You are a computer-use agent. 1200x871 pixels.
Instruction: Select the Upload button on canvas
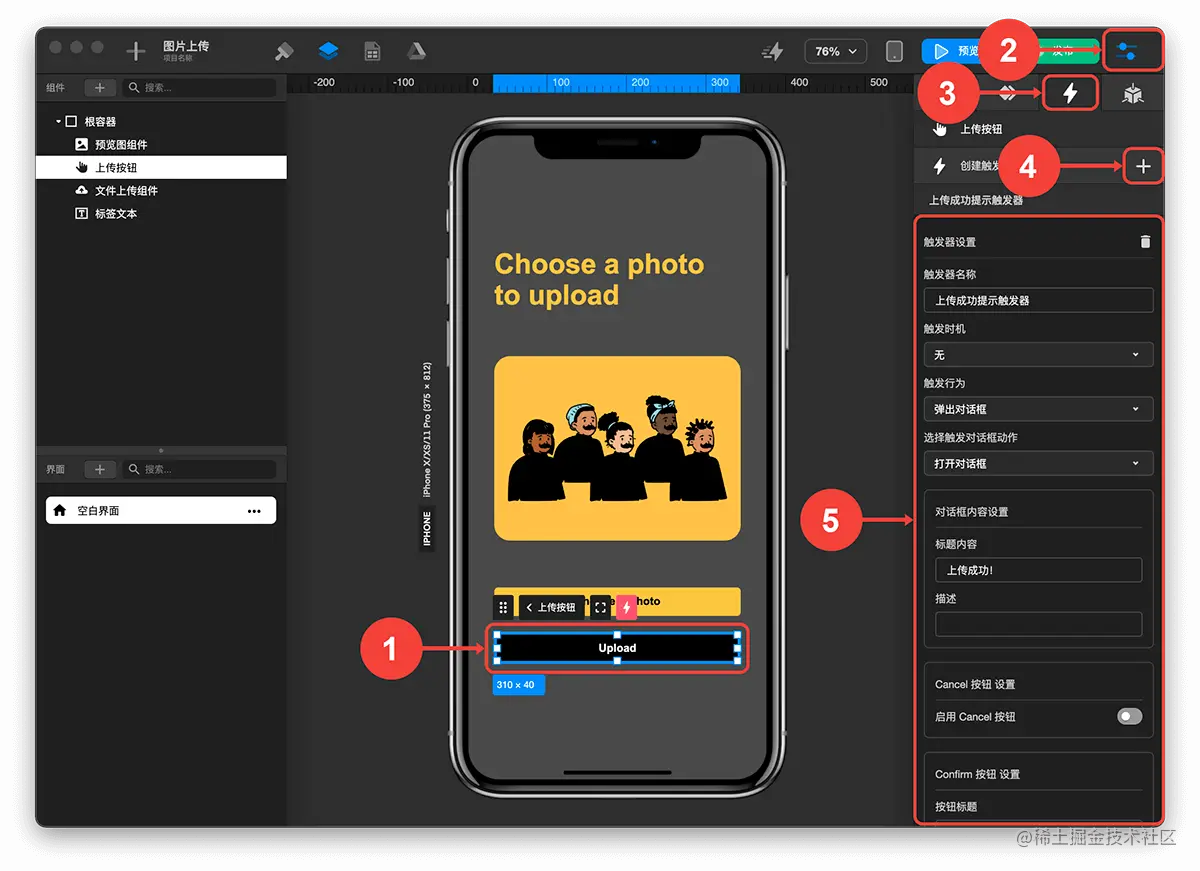coord(617,648)
